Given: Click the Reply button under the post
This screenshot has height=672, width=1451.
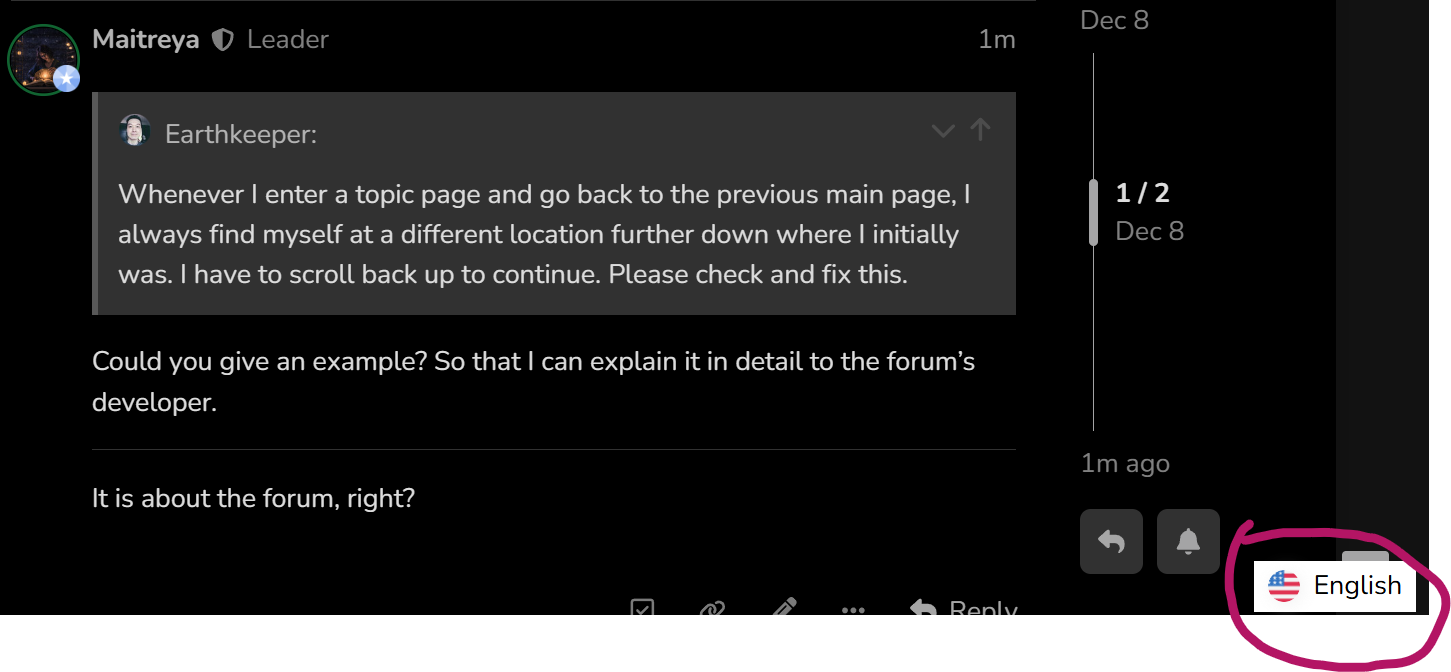Looking at the screenshot, I should click(x=964, y=609).
